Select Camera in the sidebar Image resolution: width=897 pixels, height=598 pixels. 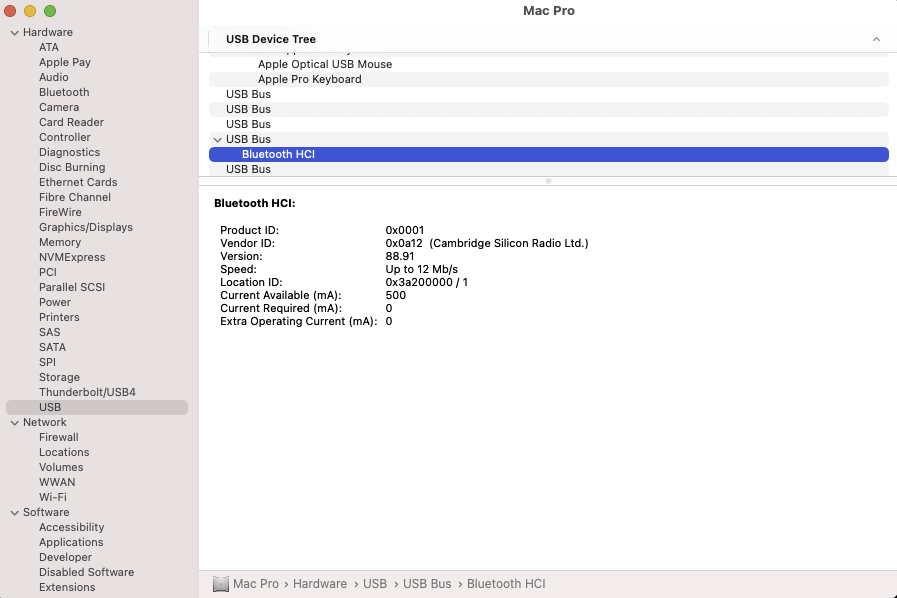59,107
